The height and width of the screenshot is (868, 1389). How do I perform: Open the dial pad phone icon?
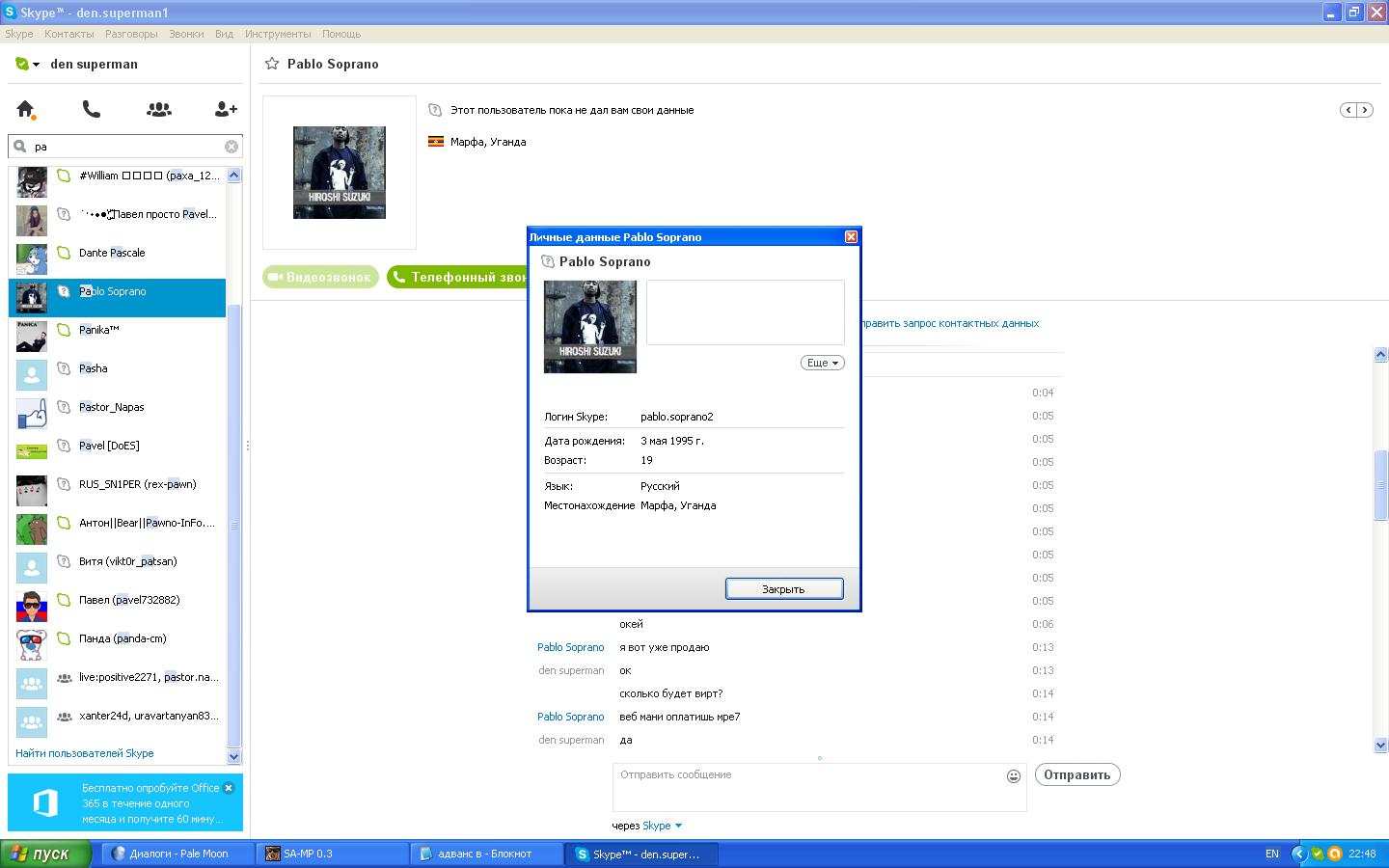pyautogui.click(x=92, y=109)
